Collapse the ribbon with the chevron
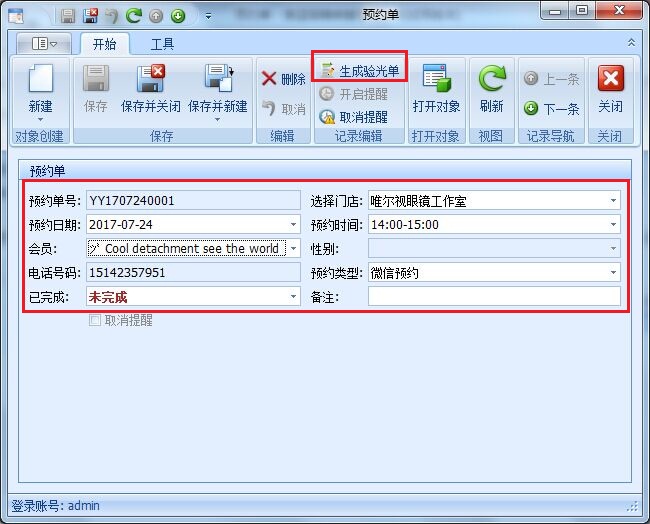The width and height of the screenshot is (650, 524). coord(631,43)
